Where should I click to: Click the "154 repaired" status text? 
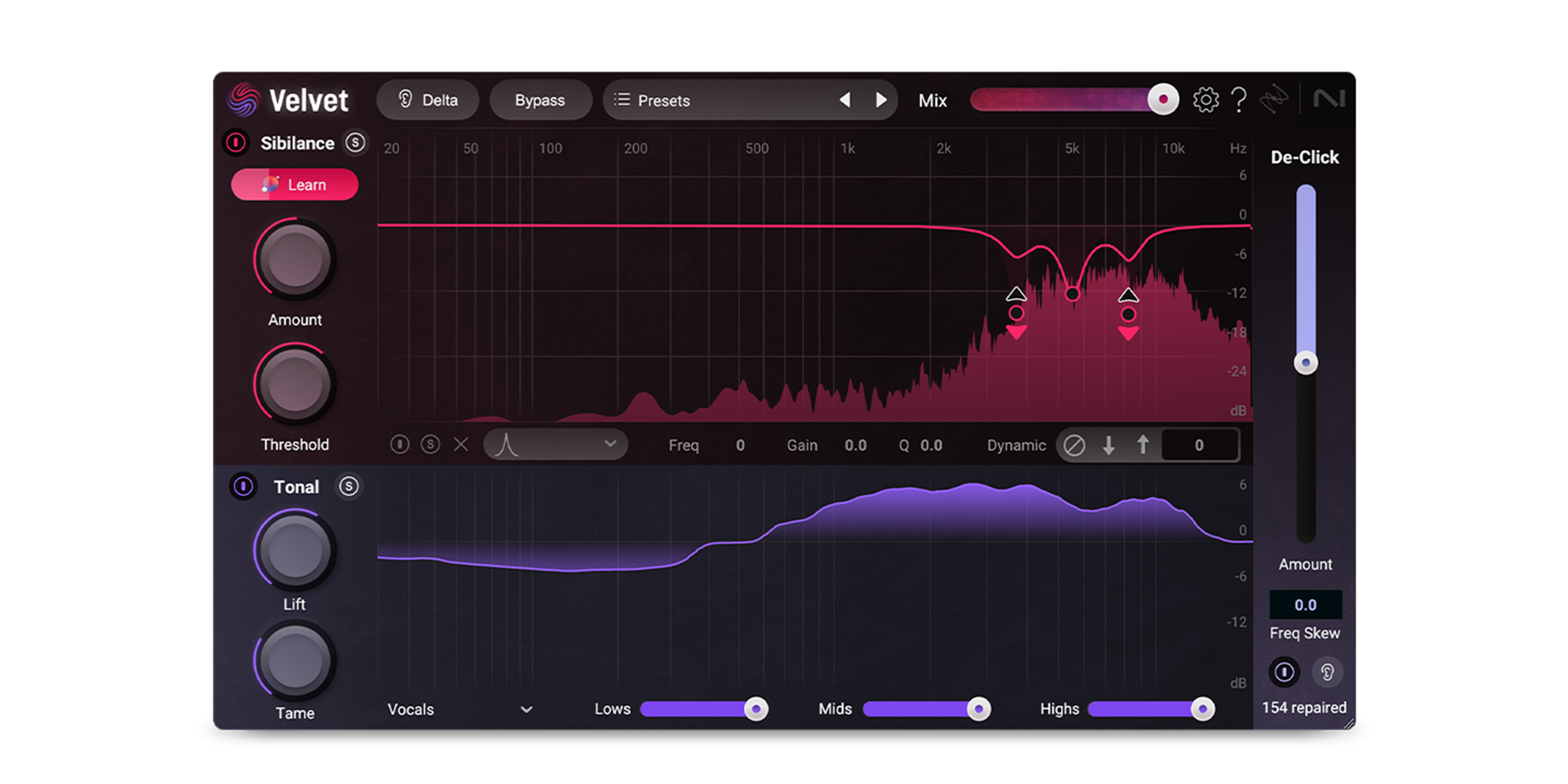[x=1305, y=708]
